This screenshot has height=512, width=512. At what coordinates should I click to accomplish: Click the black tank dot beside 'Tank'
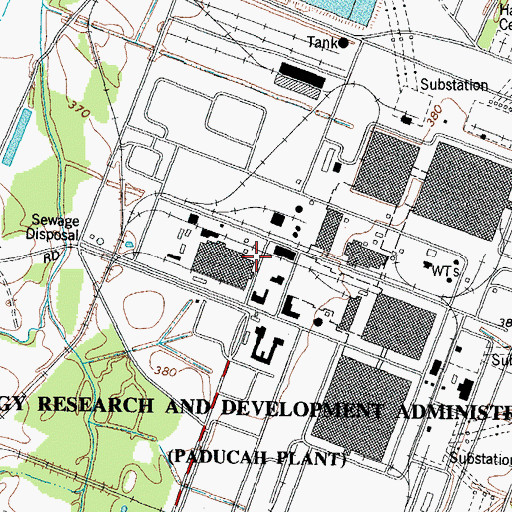[x=344, y=43]
